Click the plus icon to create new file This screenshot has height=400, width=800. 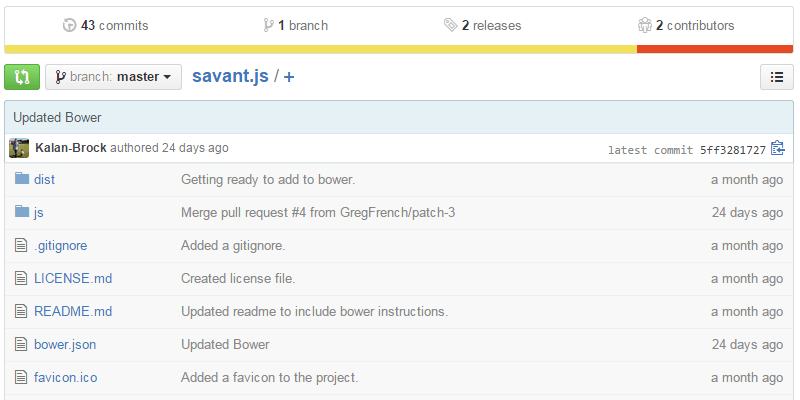[289, 77]
